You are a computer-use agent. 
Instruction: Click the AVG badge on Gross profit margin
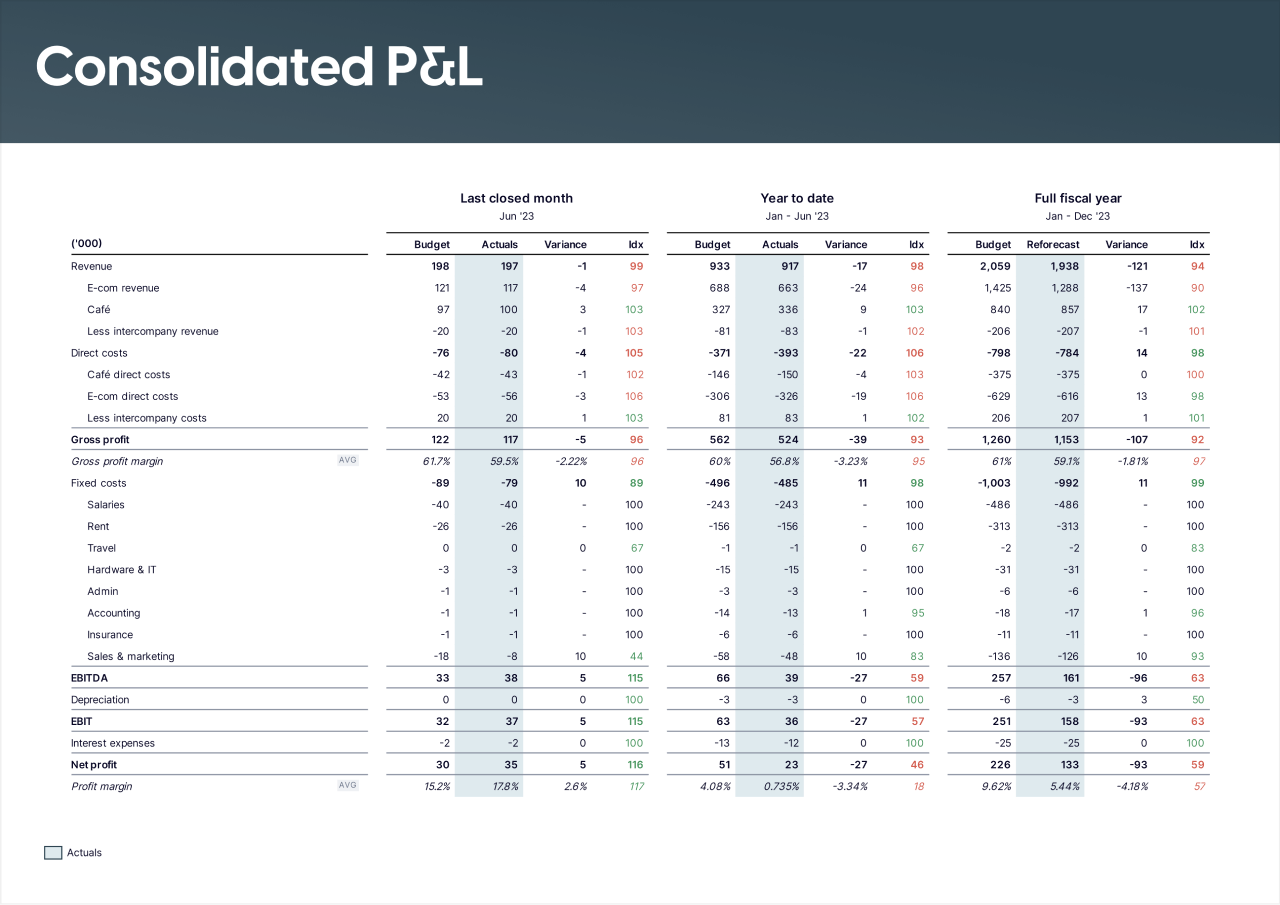[348, 461]
